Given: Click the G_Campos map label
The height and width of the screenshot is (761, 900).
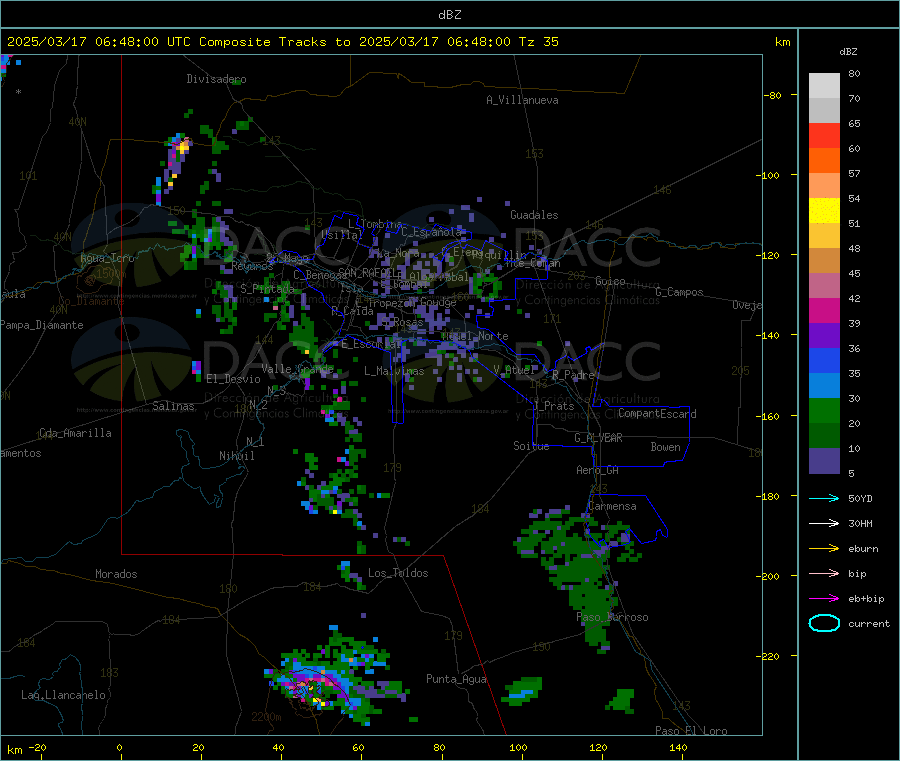Looking at the screenshot, I should [x=679, y=292].
